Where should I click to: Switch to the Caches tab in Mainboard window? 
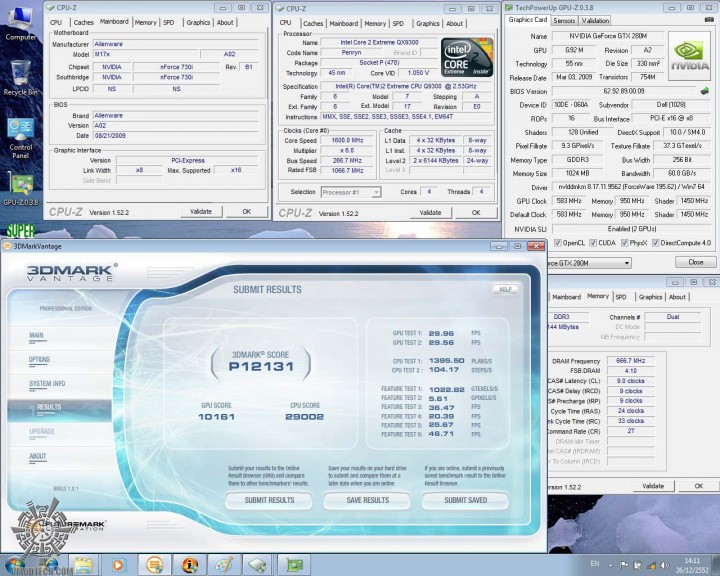tap(83, 22)
